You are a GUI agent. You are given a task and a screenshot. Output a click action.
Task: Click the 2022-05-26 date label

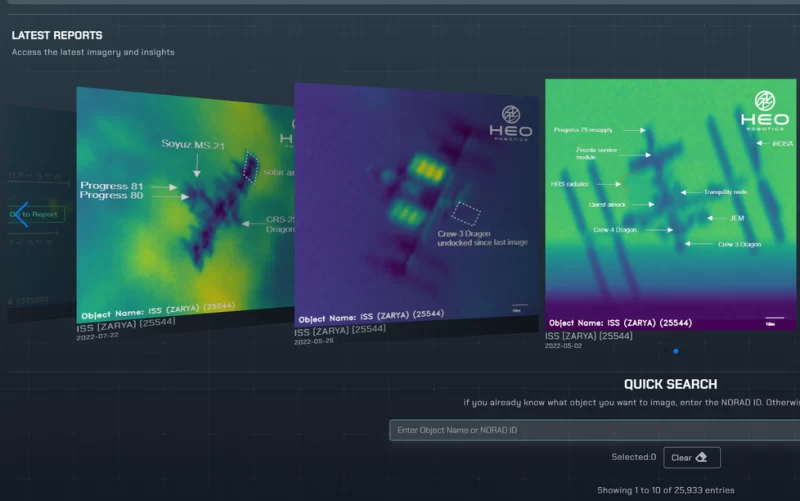click(x=314, y=341)
